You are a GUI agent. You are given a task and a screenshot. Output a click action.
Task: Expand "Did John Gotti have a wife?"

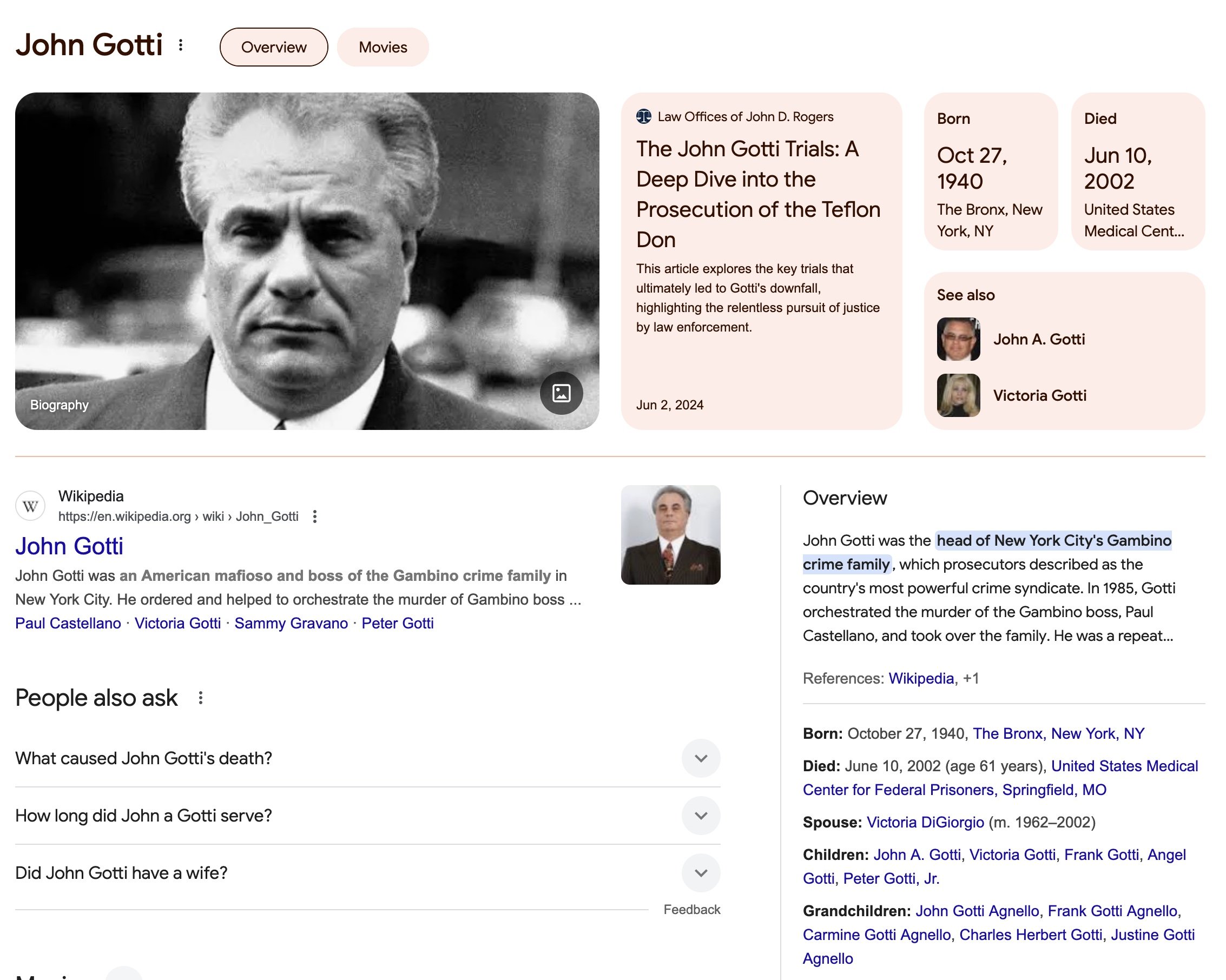coord(701,872)
